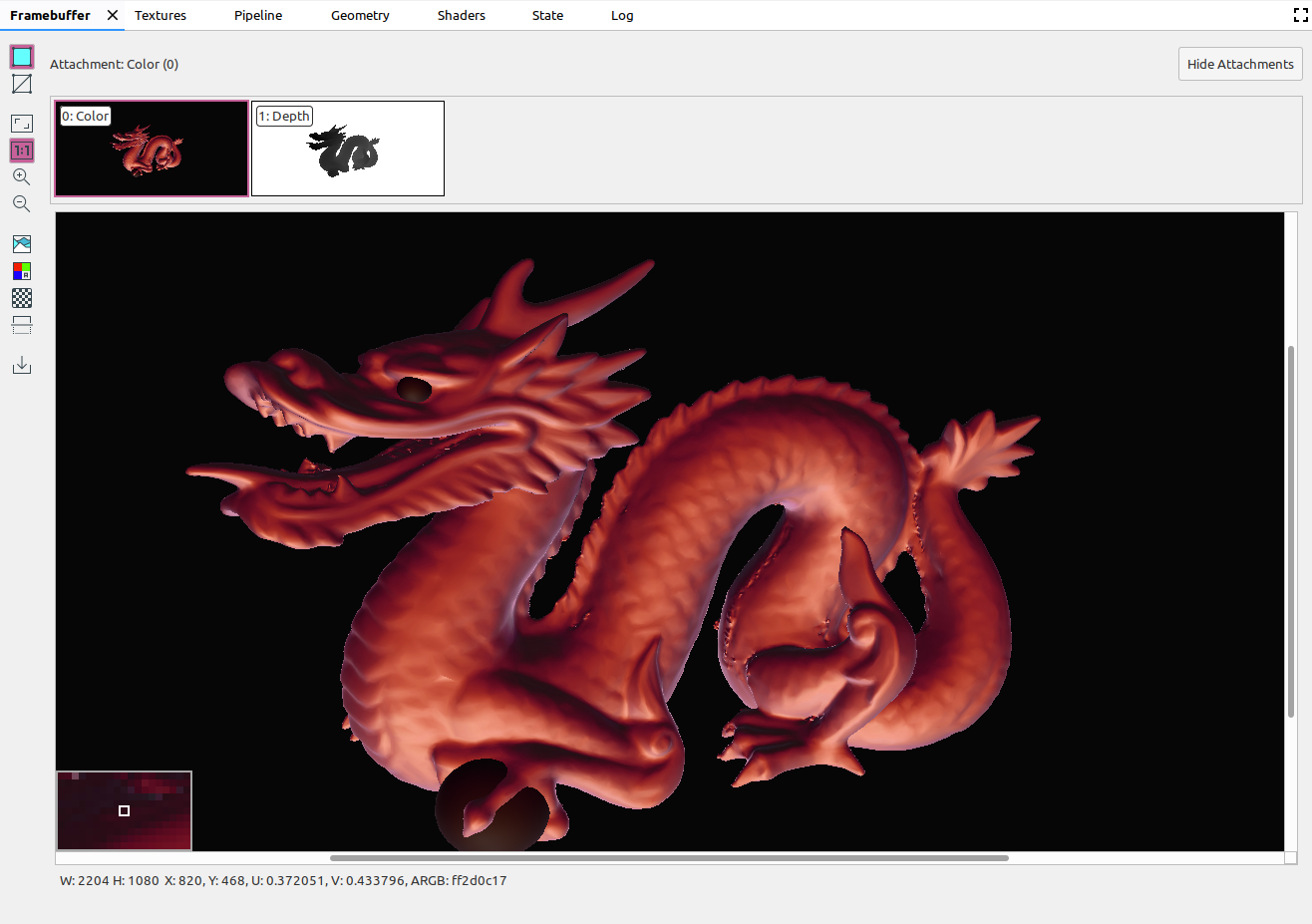This screenshot has height=924, width=1312.
Task: Toggle the 1:1 original size button
Action: click(22, 151)
